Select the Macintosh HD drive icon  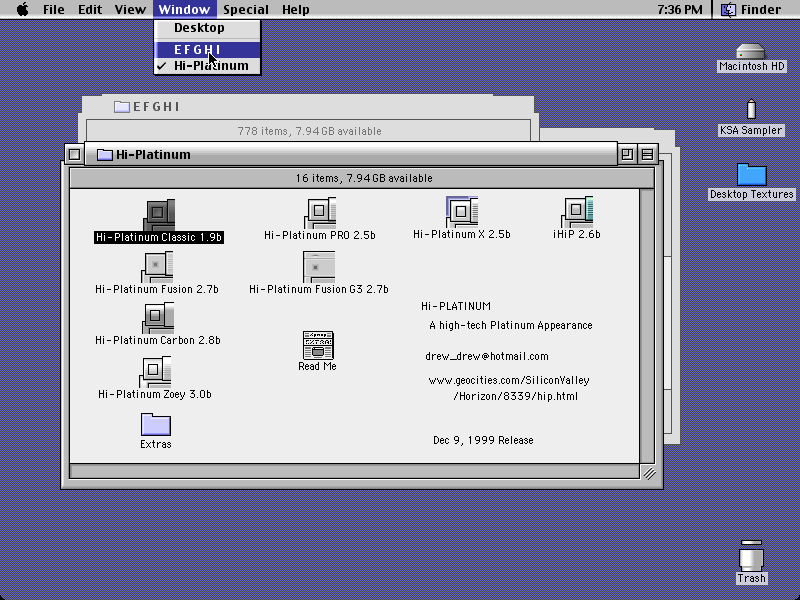click(751, 52)
